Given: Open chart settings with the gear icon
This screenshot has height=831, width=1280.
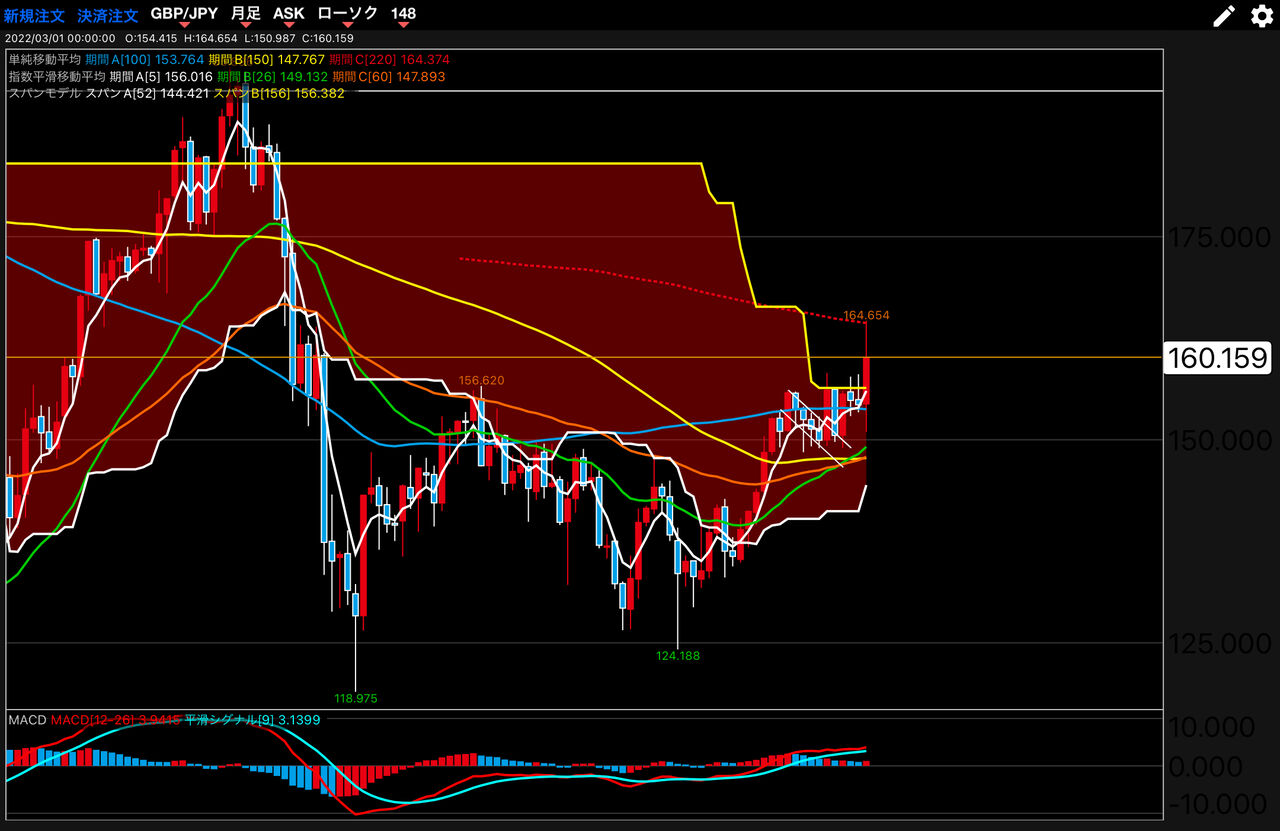Looking at the screenshot, I should click(x=1261, y=15).
